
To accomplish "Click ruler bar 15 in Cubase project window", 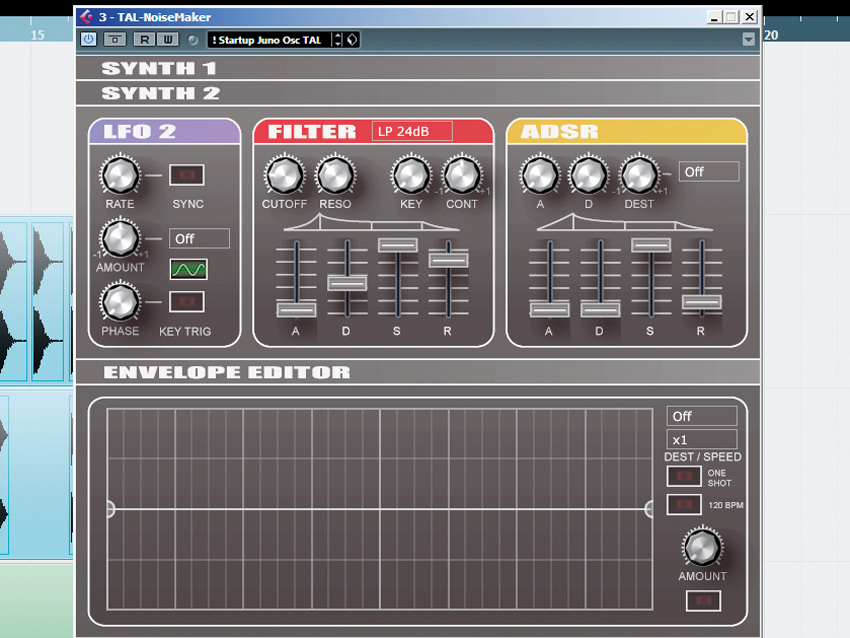I will [x=37, y=35].
